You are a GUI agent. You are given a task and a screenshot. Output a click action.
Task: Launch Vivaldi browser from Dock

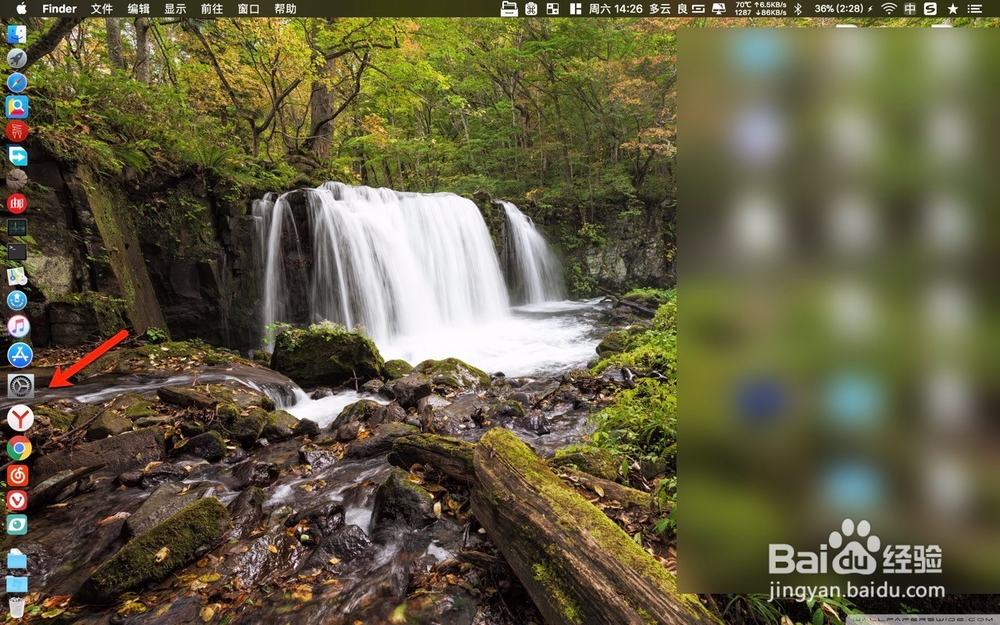pos(17,501)
